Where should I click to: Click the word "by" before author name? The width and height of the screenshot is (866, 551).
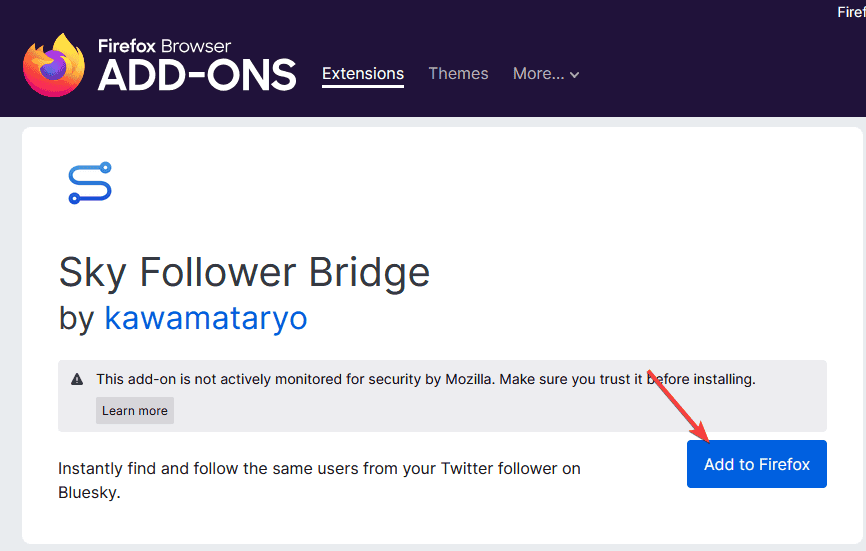coord(76,318)
